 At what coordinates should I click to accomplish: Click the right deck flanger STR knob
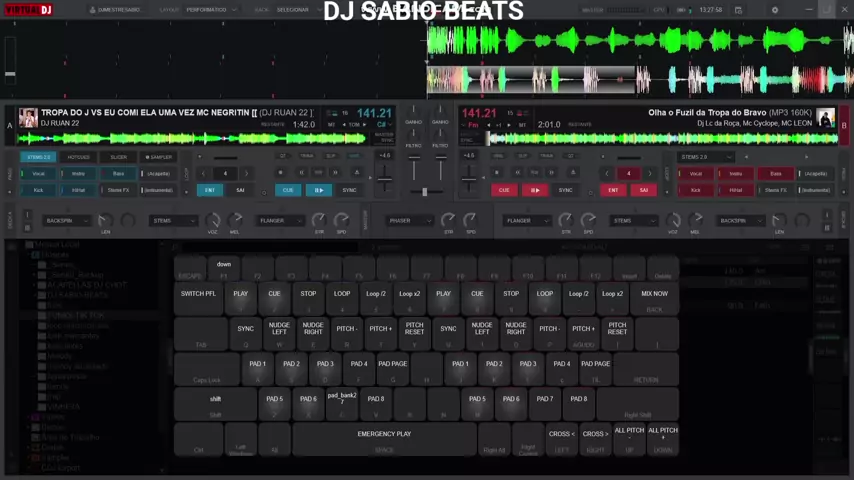coord(565,221)
